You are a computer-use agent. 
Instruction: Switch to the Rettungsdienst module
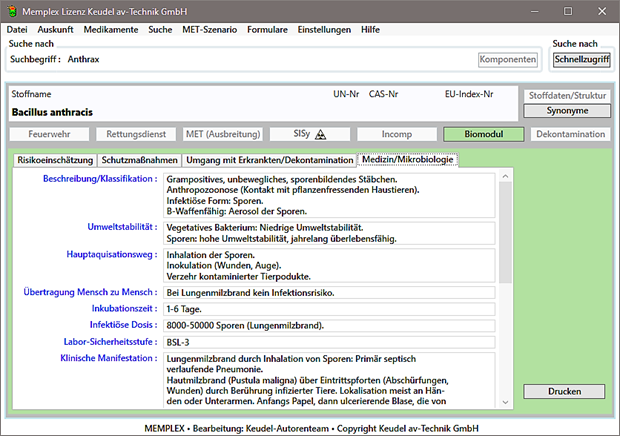[136, 134]
